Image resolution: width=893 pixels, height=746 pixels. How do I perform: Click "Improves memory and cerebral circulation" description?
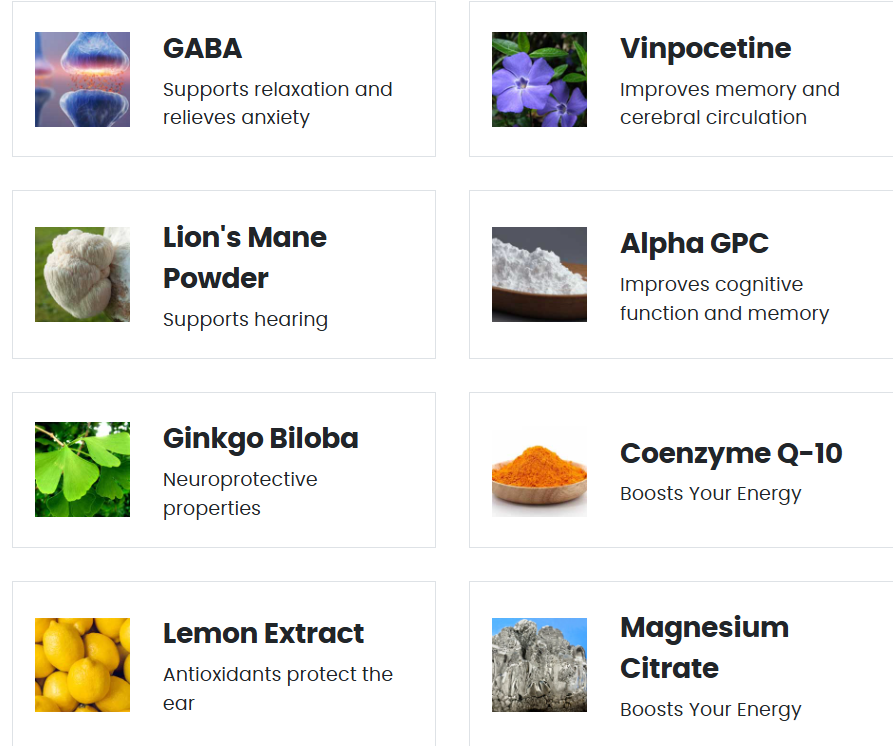[729, 103]
